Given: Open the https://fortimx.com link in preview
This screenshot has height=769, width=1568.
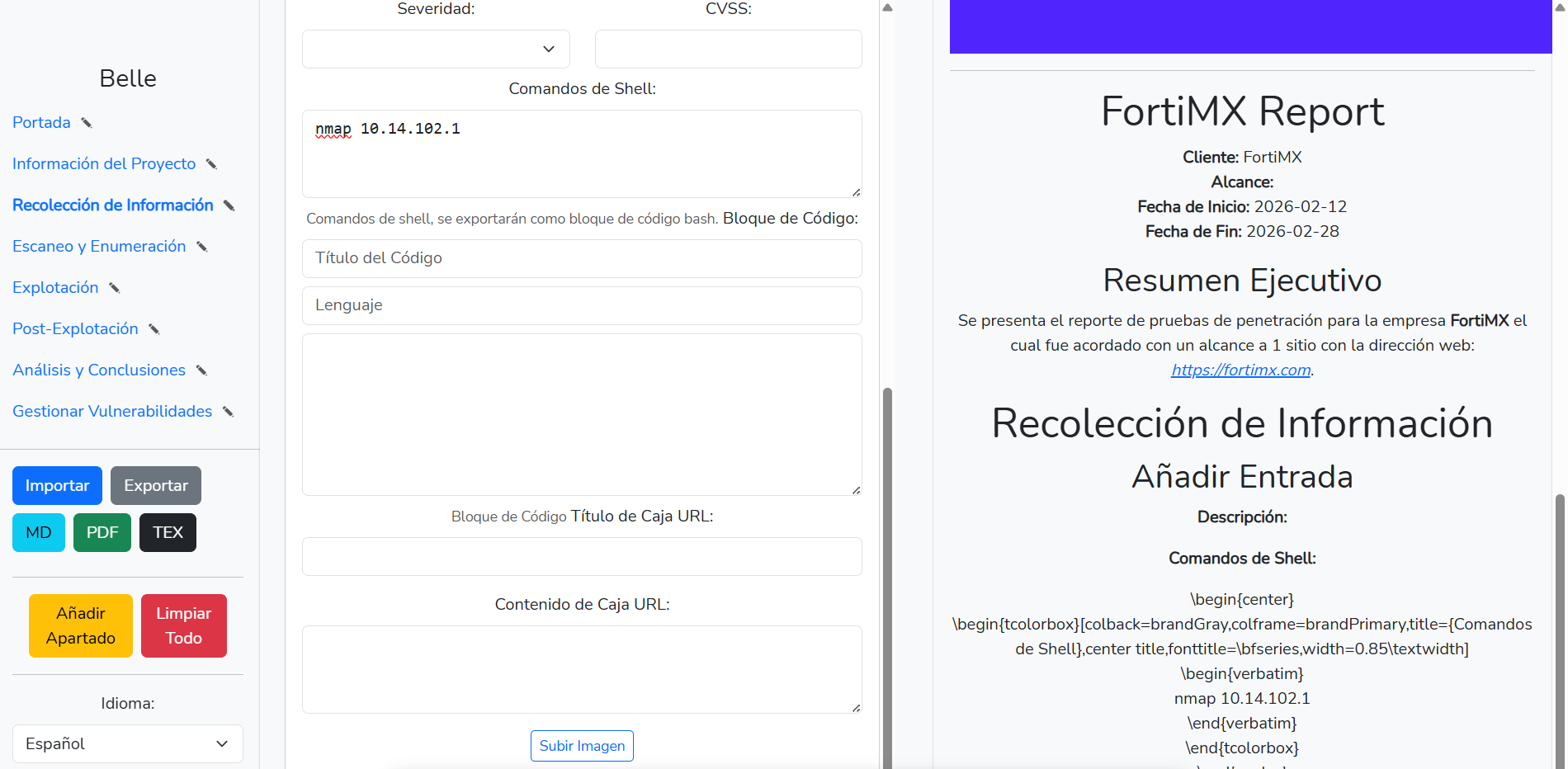Looking at the screenshot, I should pos(1241,370).
